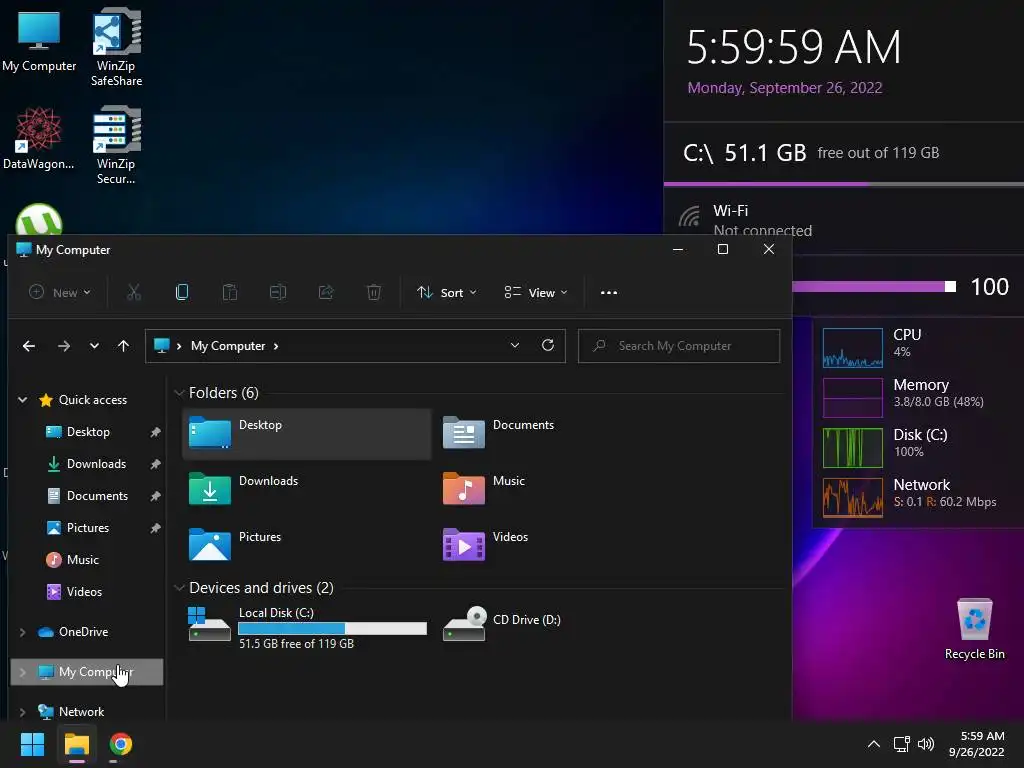Open the See more ellipsis menu
Image resolution: width=1024 pixels, height=768 pixels.
(609, 293)
